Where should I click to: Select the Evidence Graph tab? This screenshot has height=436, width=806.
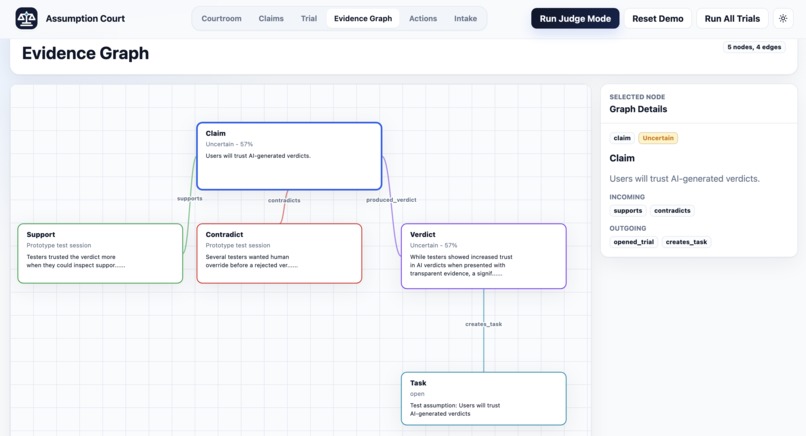pos(363,19)
